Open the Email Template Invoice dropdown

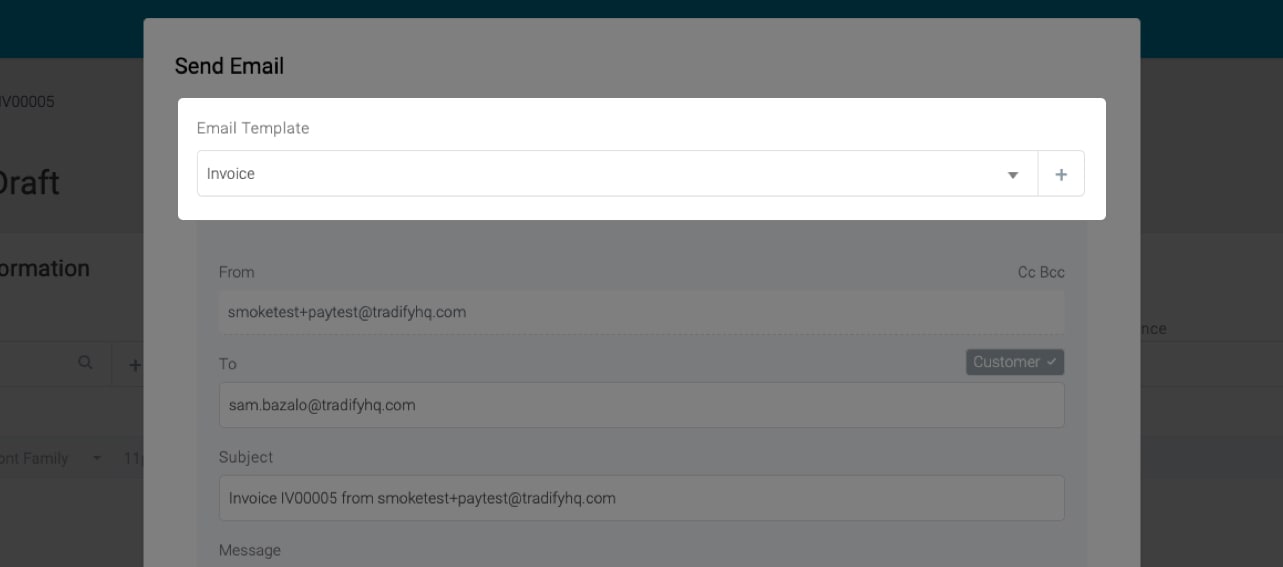(617, 174)
